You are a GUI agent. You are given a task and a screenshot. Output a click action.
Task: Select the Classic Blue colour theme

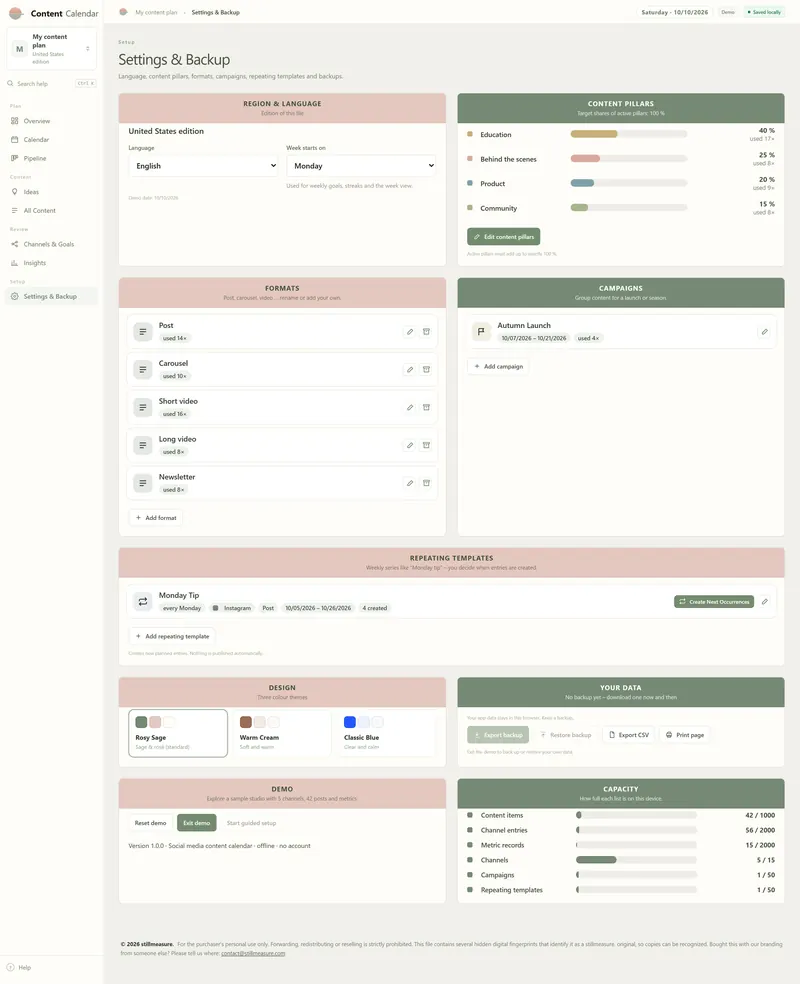(387, 733)
